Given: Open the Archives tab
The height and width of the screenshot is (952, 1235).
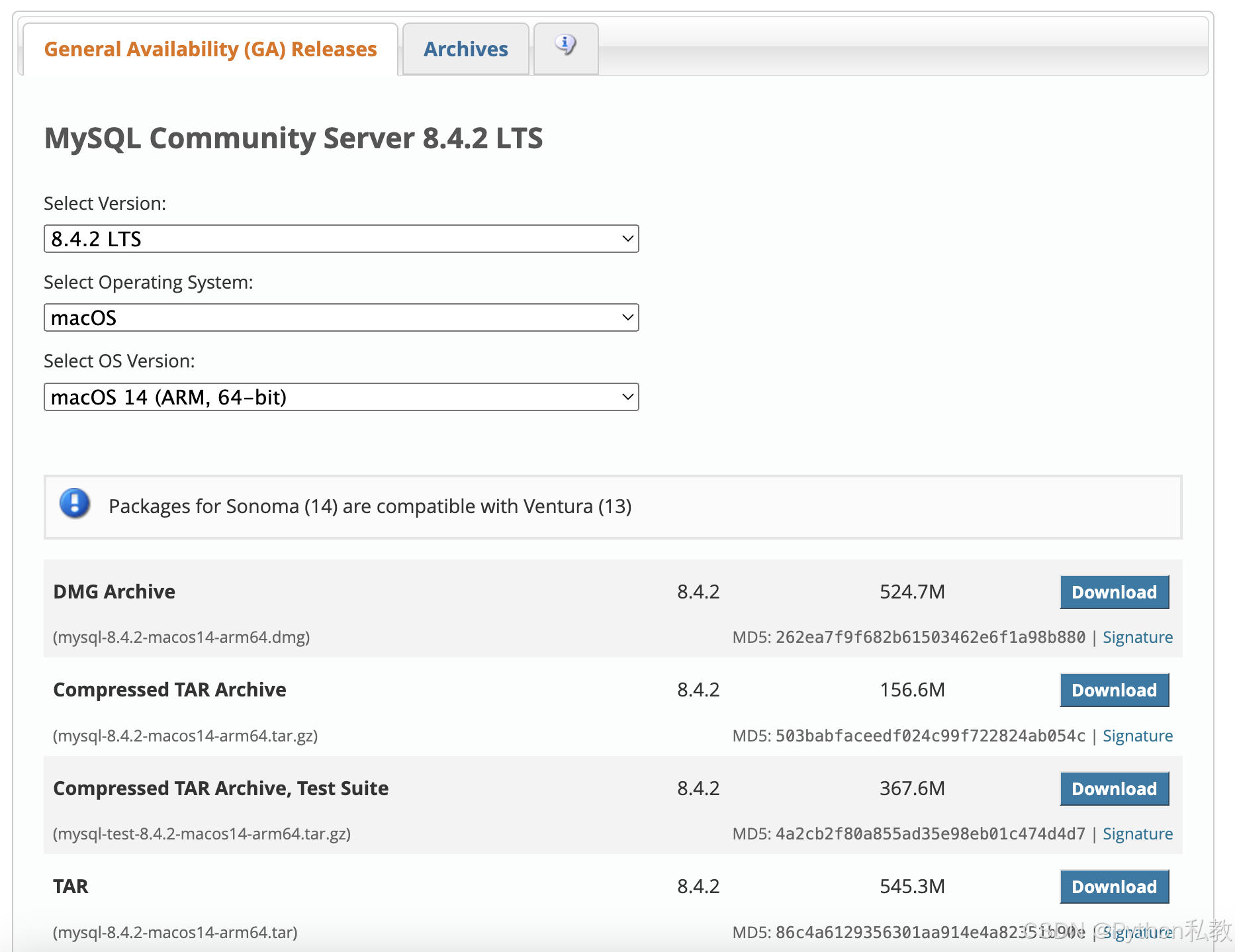Looking at the screenshot, I should [x=466, y=49].
